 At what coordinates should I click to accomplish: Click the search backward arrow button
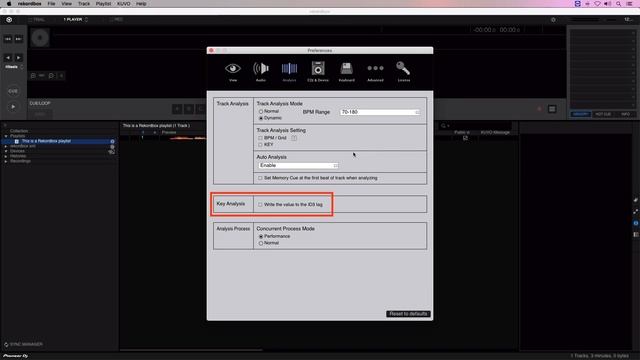[x=8, y=58]
